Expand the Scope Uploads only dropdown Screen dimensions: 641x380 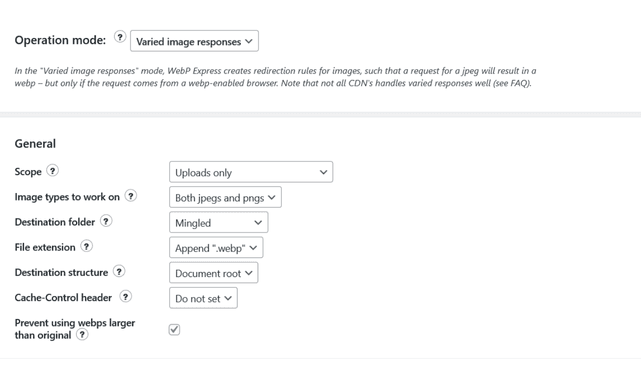pyautogui.click(x=251, y=172)
